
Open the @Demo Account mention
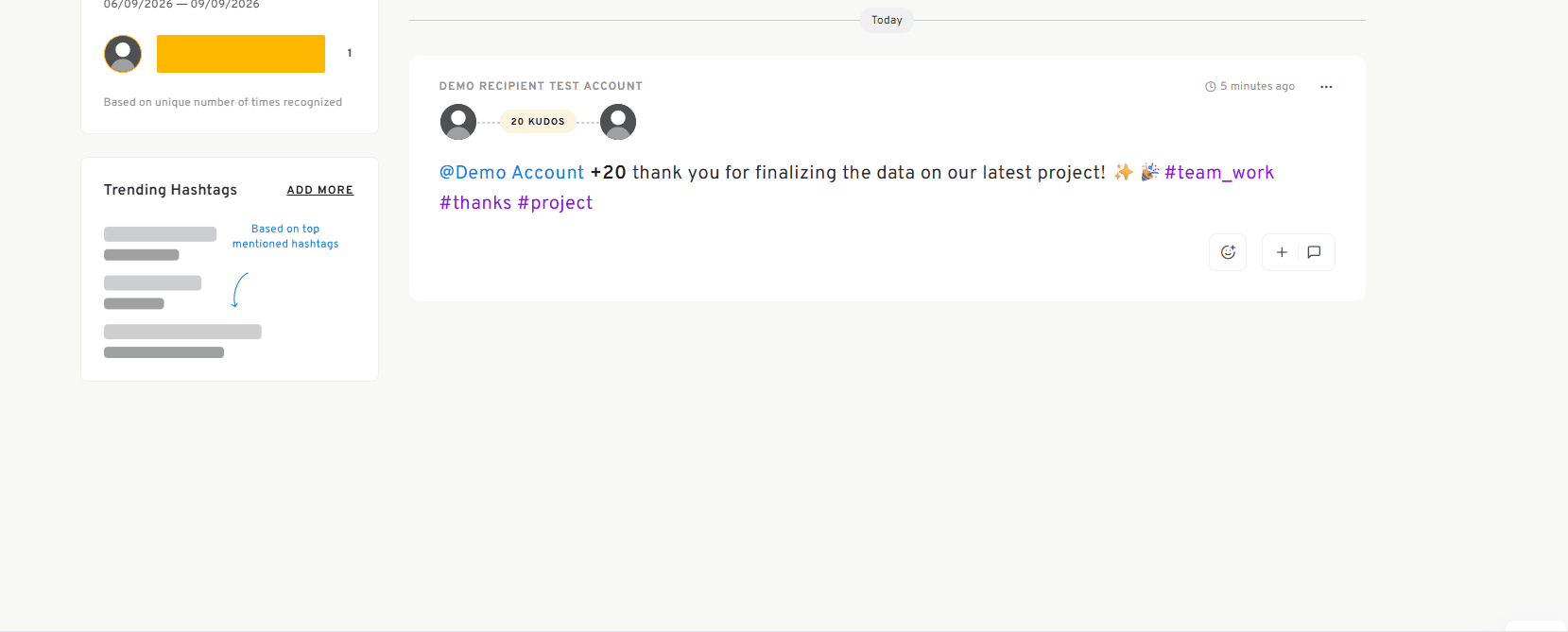pos(512,173)
